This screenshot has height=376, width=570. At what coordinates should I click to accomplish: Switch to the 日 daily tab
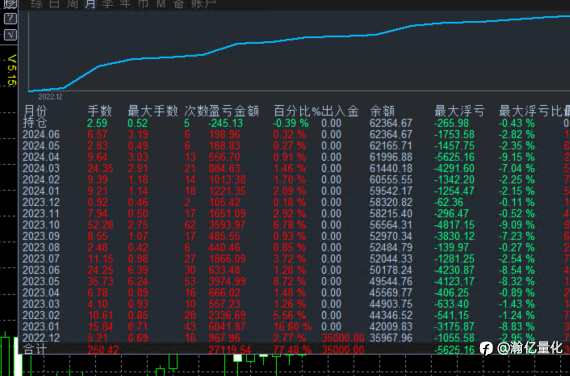click(55, 4)
